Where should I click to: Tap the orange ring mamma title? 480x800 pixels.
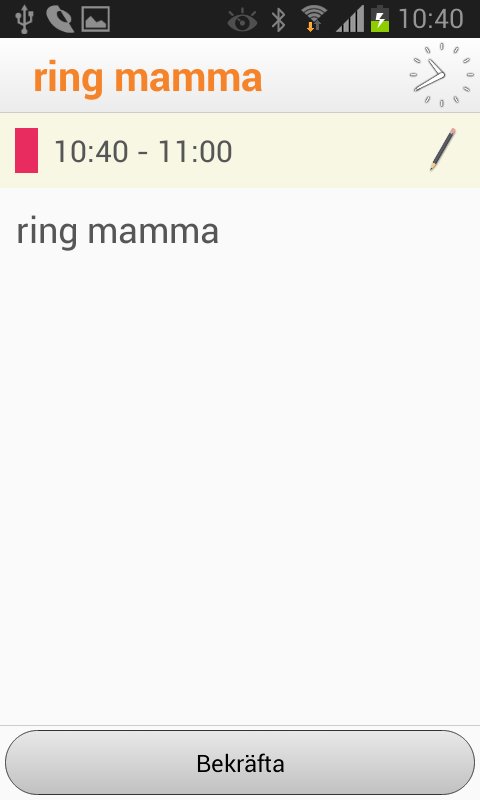pos(148,78)
